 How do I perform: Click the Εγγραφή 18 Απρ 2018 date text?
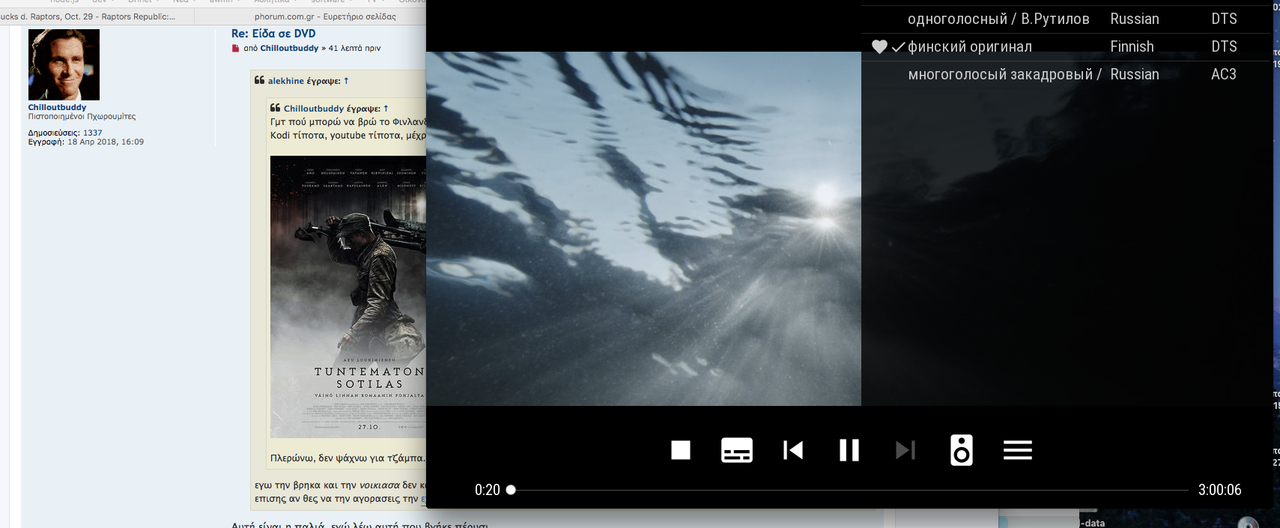coord(86,142)
